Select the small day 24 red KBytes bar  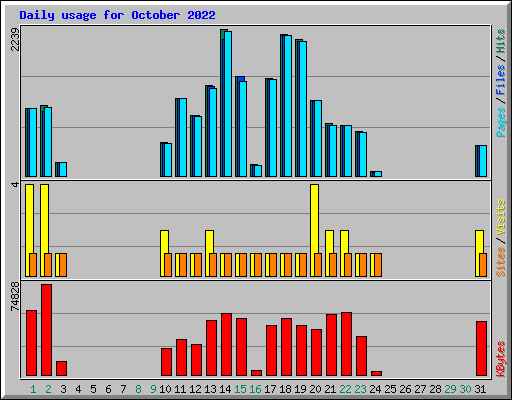(376, 373)
